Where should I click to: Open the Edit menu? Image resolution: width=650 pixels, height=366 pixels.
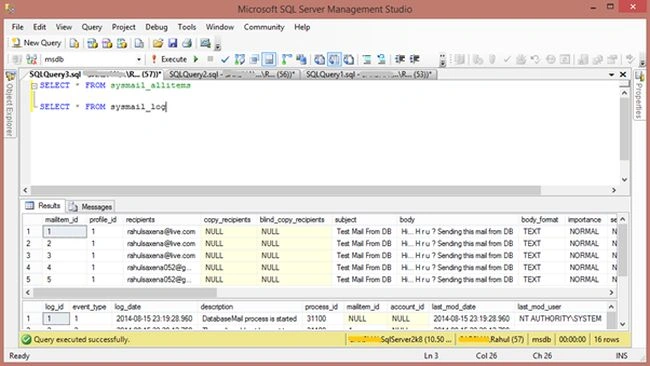[x=39, y=27]
